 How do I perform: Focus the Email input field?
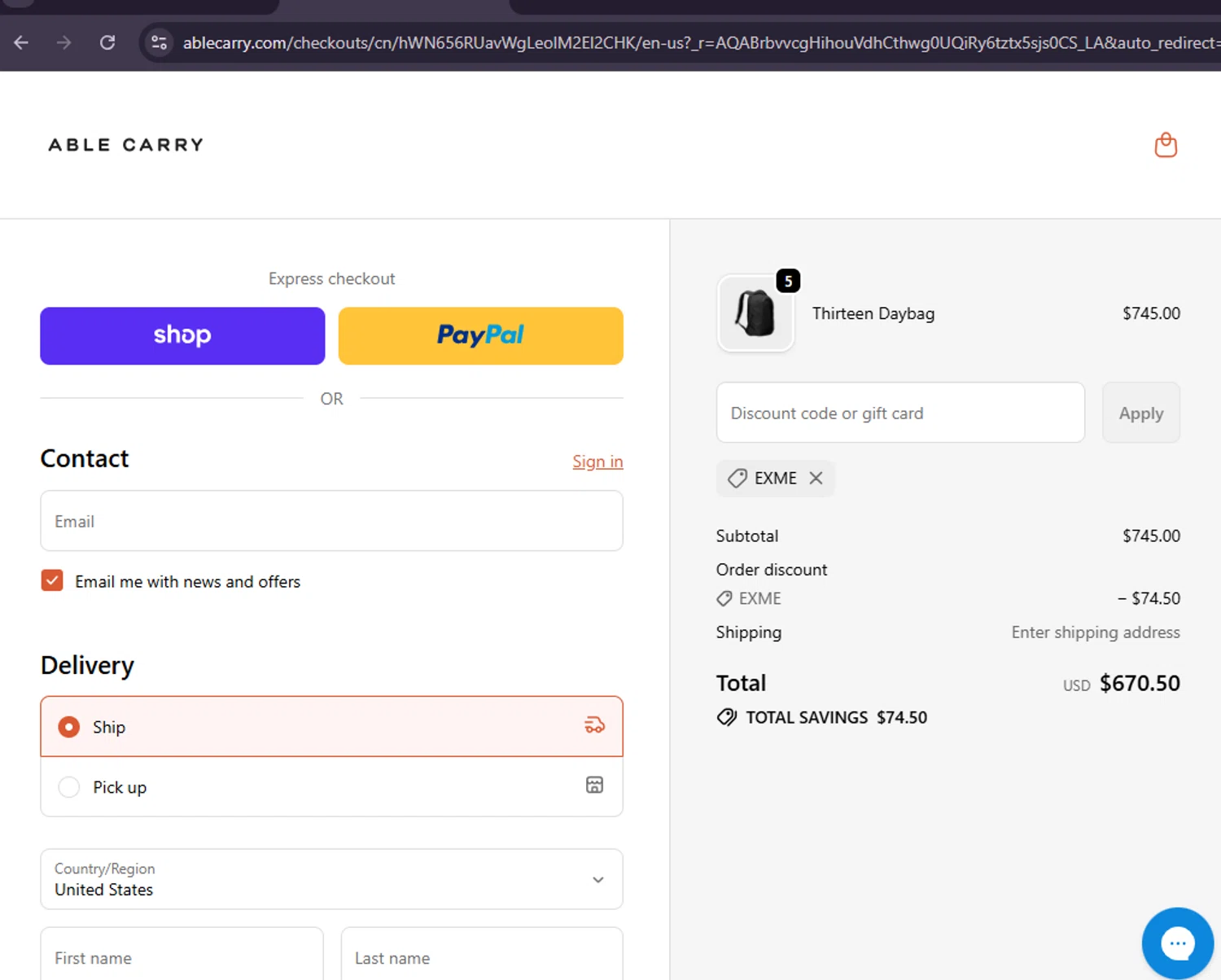click(x=331, y=521)
